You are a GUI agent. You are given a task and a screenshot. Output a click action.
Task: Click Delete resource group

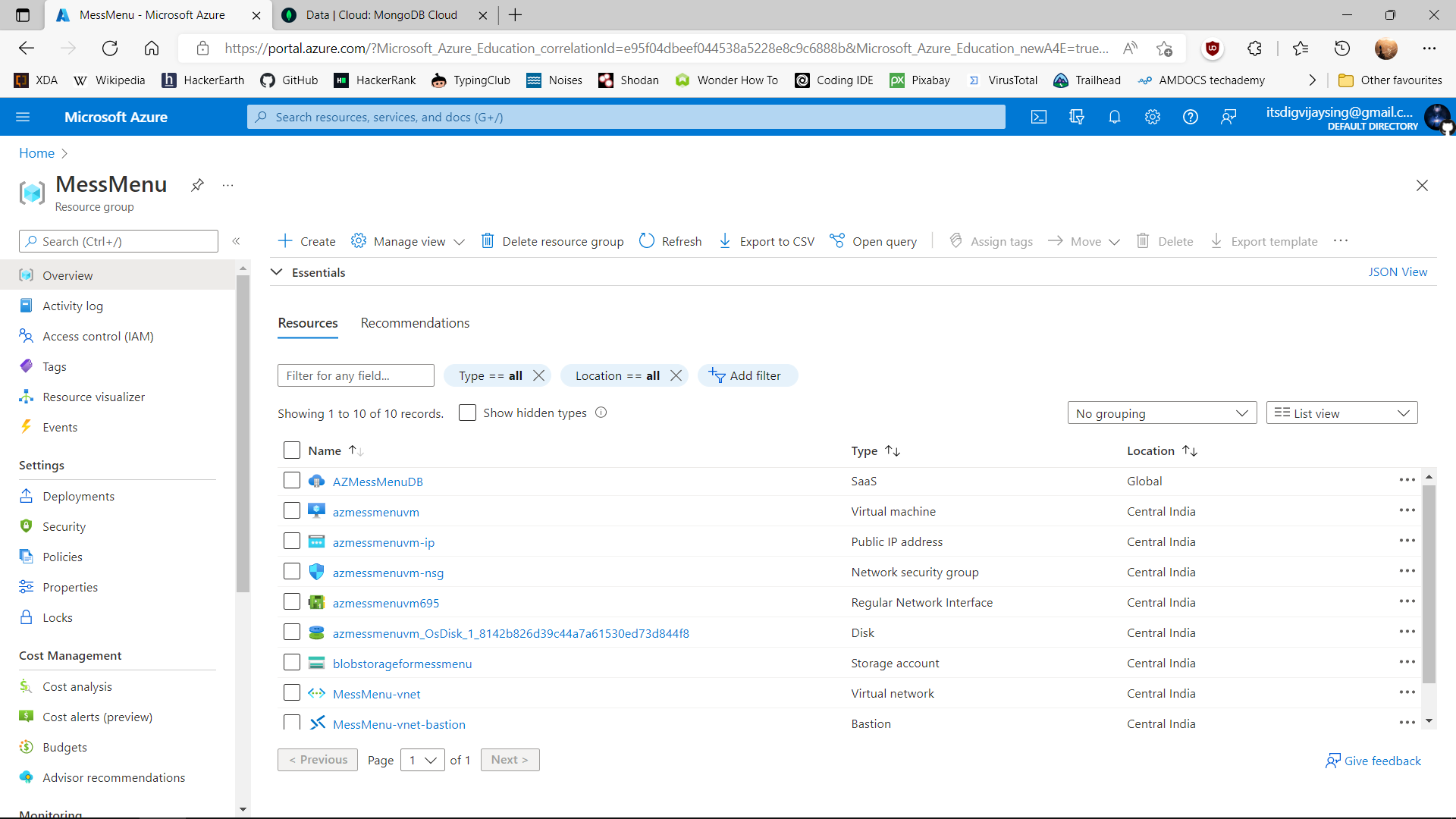tap(553, 241)
